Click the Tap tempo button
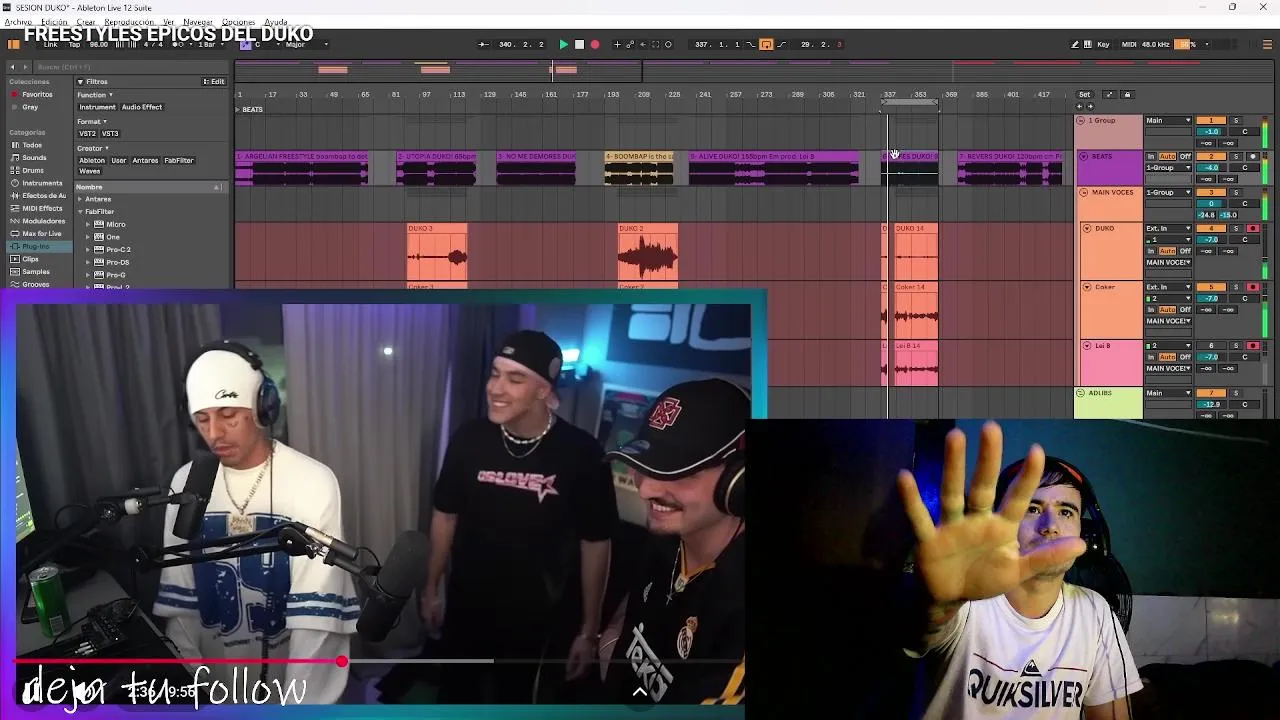The width and height of the screenshot is (1280, 720). (x=74, y=44)
